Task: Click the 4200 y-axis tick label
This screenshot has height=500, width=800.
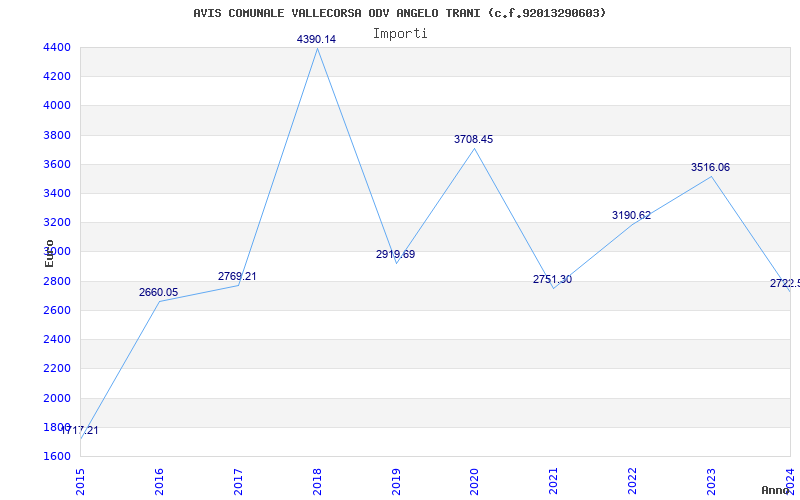Action: pyautogui.click(x=57, y=77)
